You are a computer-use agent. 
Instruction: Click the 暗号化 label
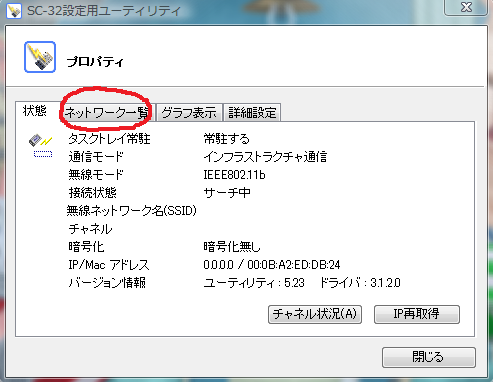click(x=86, y=247)
